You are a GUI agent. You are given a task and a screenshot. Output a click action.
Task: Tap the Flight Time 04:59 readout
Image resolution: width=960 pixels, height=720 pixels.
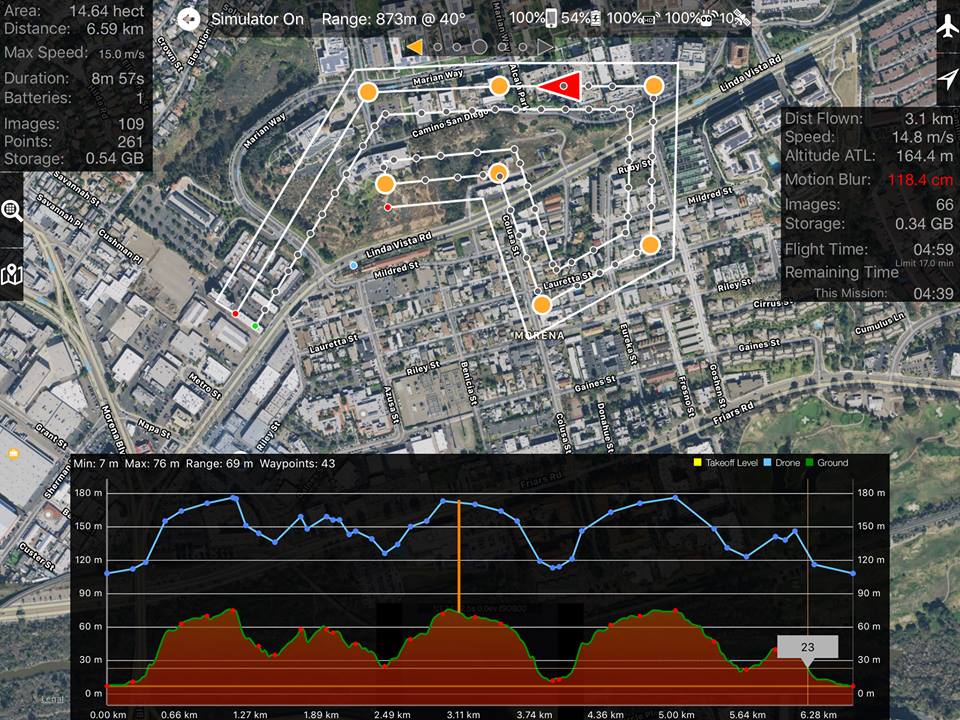tap(933, 249)
